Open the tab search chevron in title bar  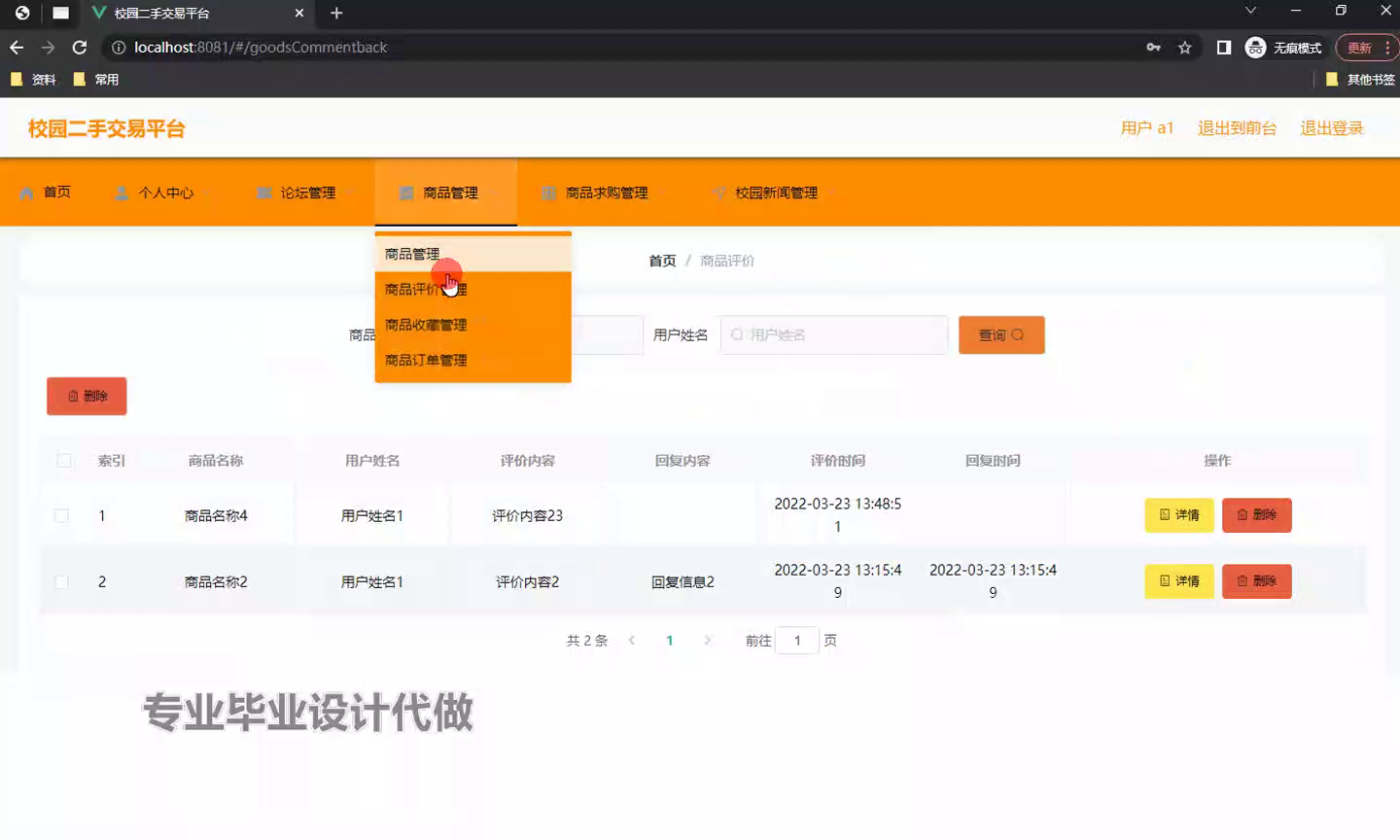click(1250, 11)
